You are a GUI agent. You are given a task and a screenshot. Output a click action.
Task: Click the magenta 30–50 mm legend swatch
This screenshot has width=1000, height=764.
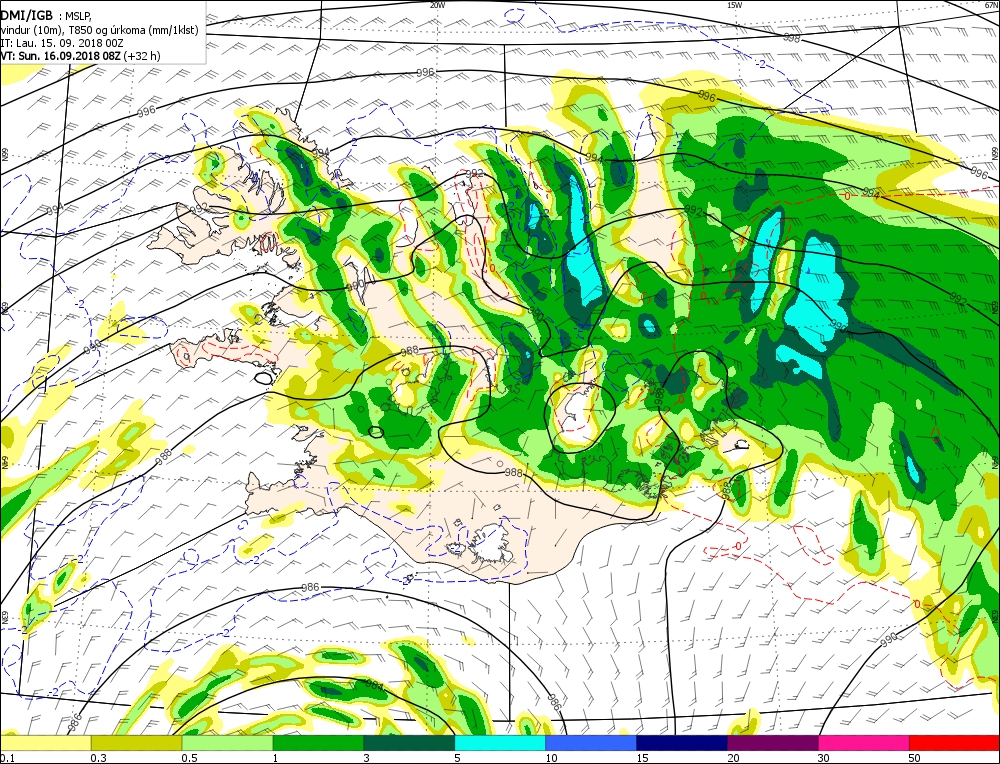click(x=864, y=743)
